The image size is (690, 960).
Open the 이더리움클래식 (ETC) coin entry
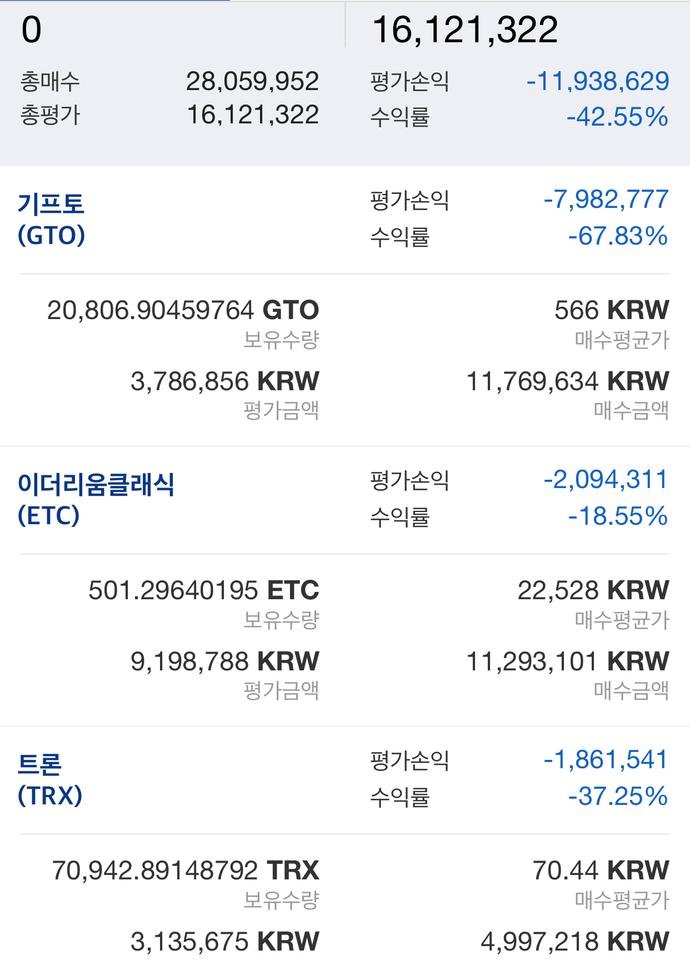click(96, 499)
